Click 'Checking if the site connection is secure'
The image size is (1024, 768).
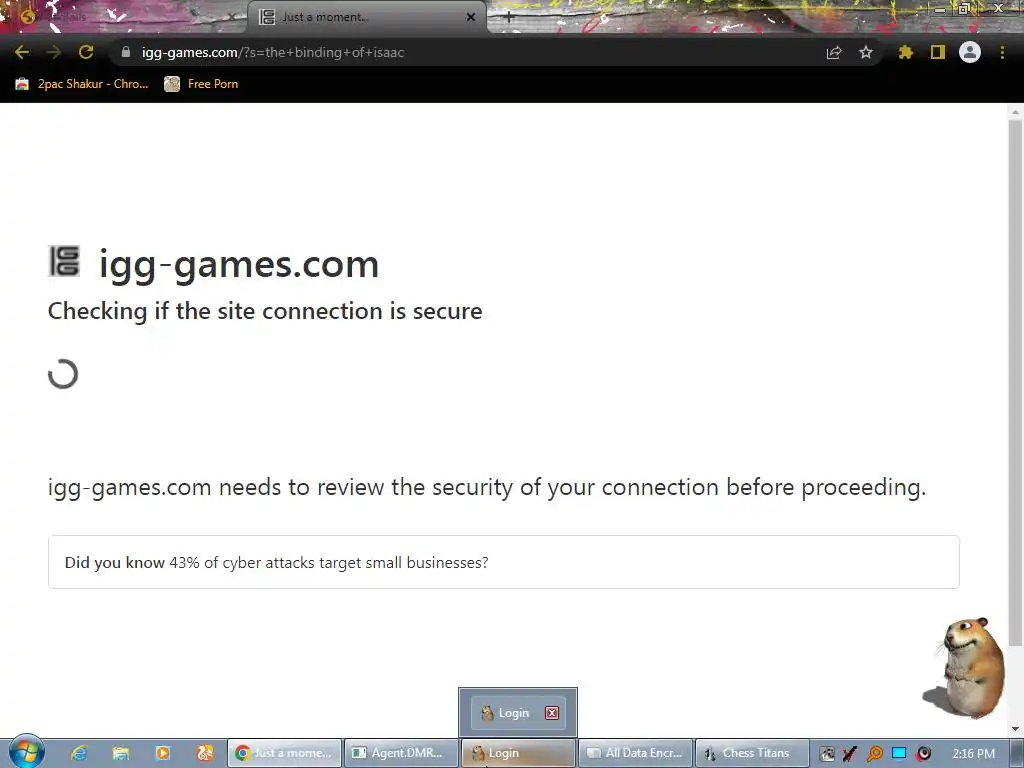(x=265, y=311)
